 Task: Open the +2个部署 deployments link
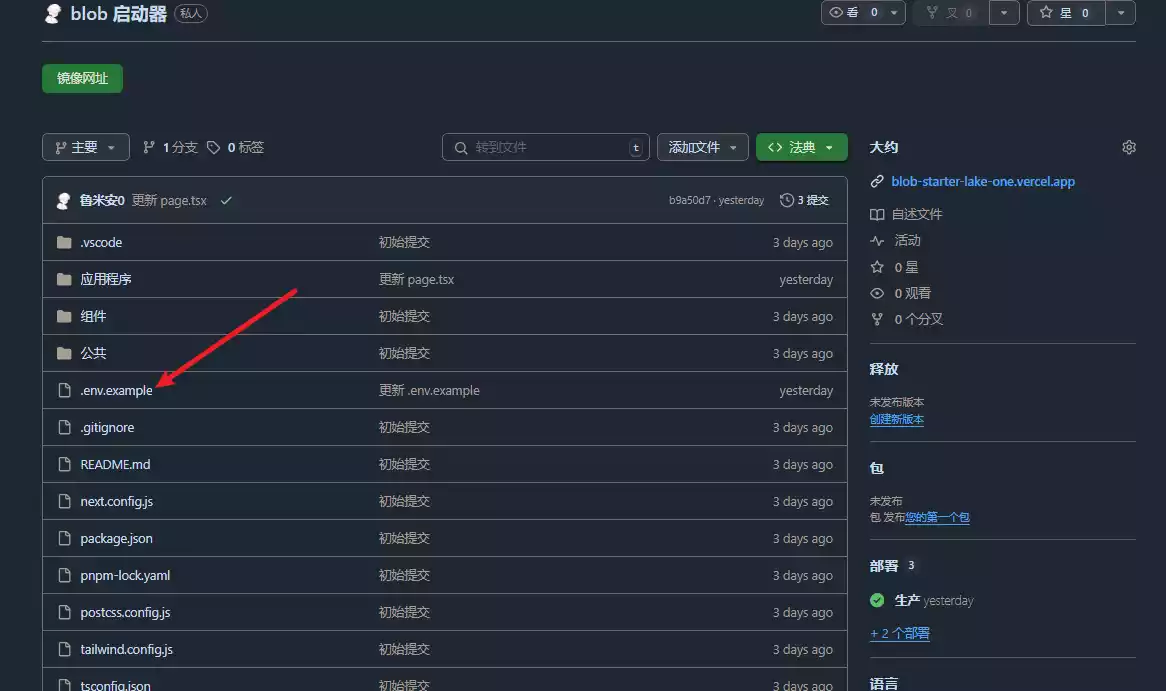898,633
